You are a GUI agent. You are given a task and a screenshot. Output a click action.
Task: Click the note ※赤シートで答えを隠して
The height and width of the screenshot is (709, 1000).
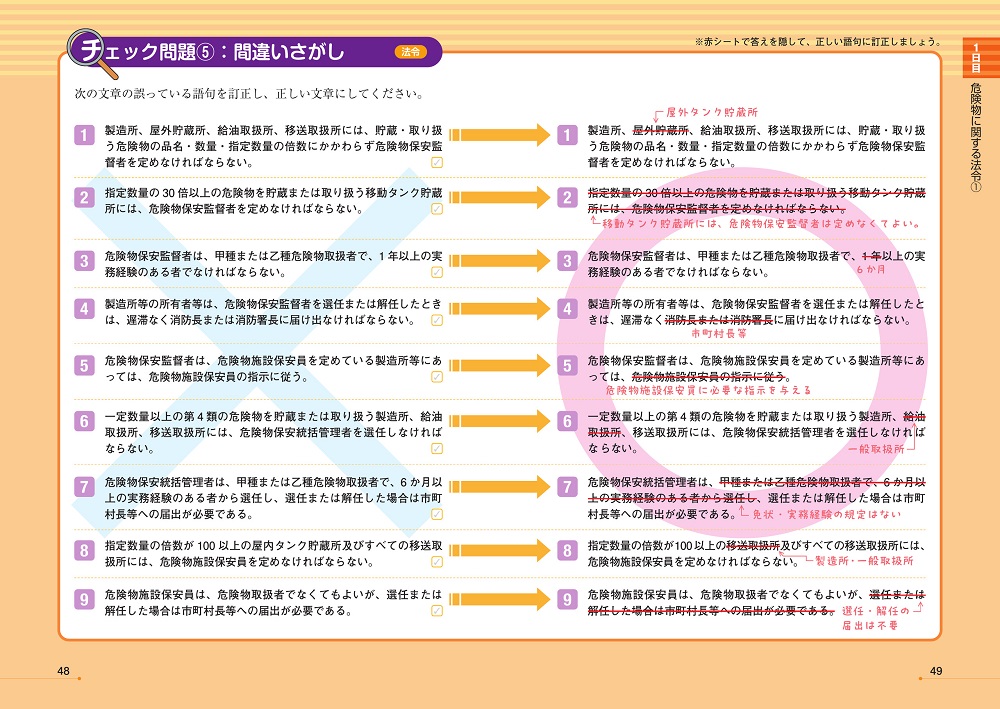tap(818, 42)
